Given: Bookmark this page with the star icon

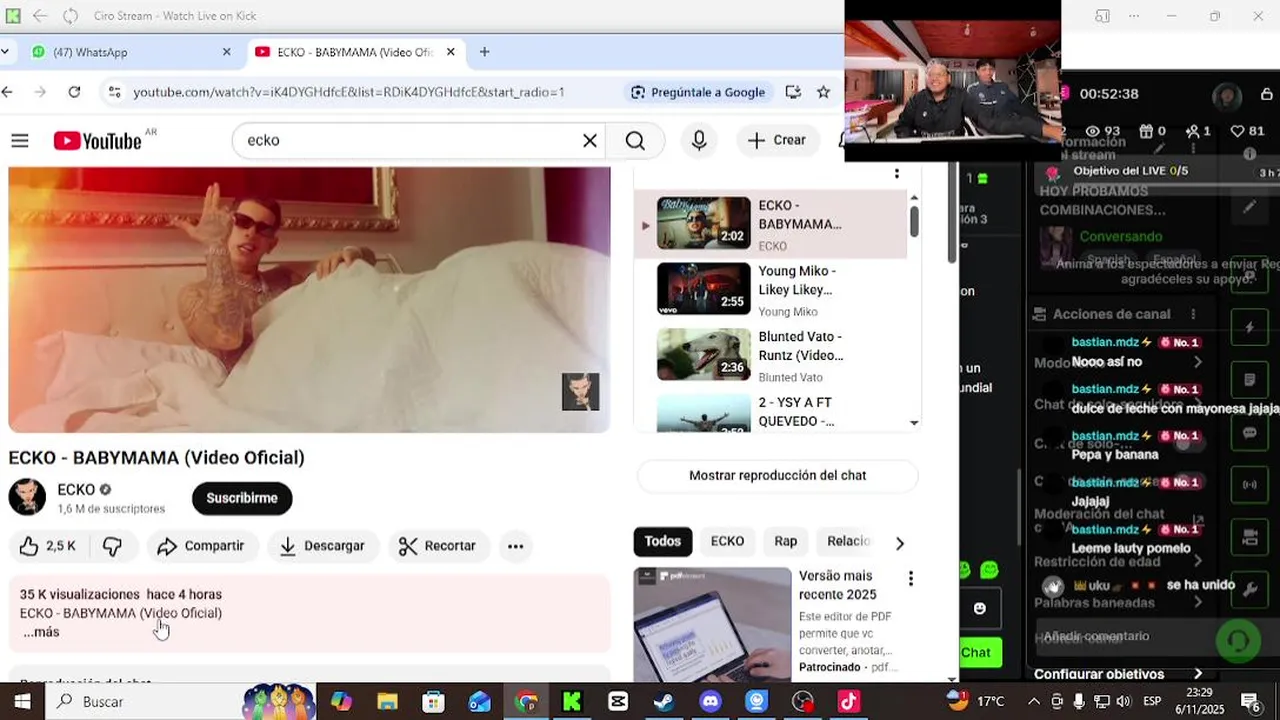Looking at the screenshot, I should [823, 92].
